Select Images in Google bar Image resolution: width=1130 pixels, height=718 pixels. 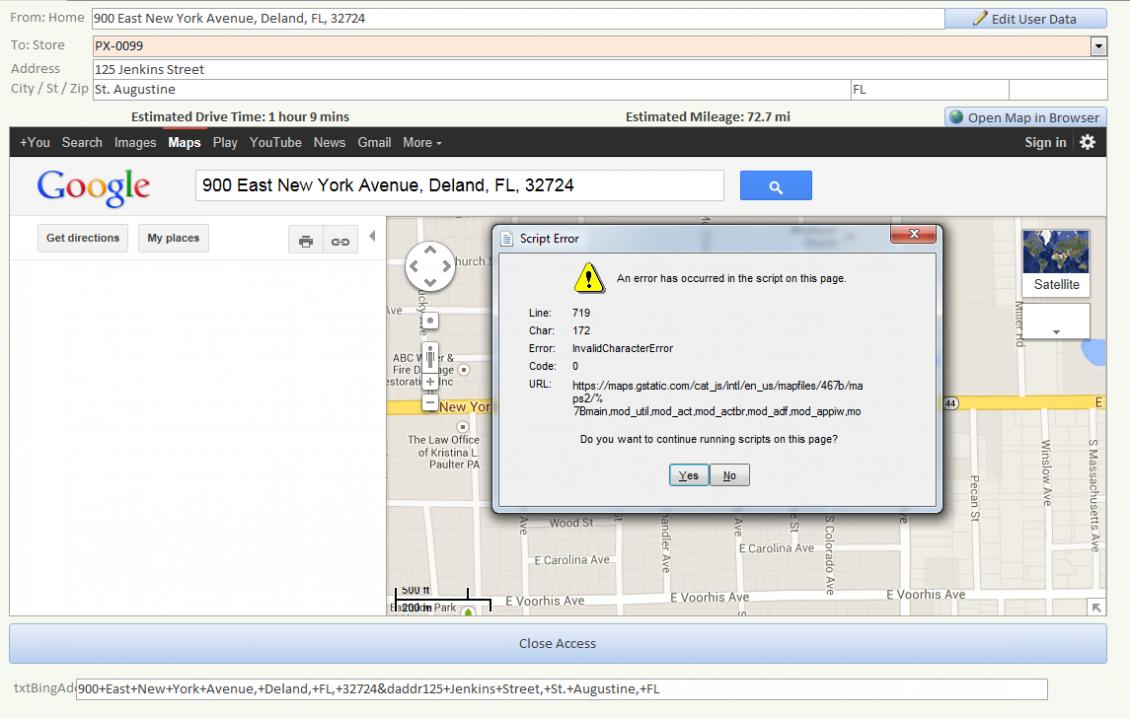(x=135, y=142)
